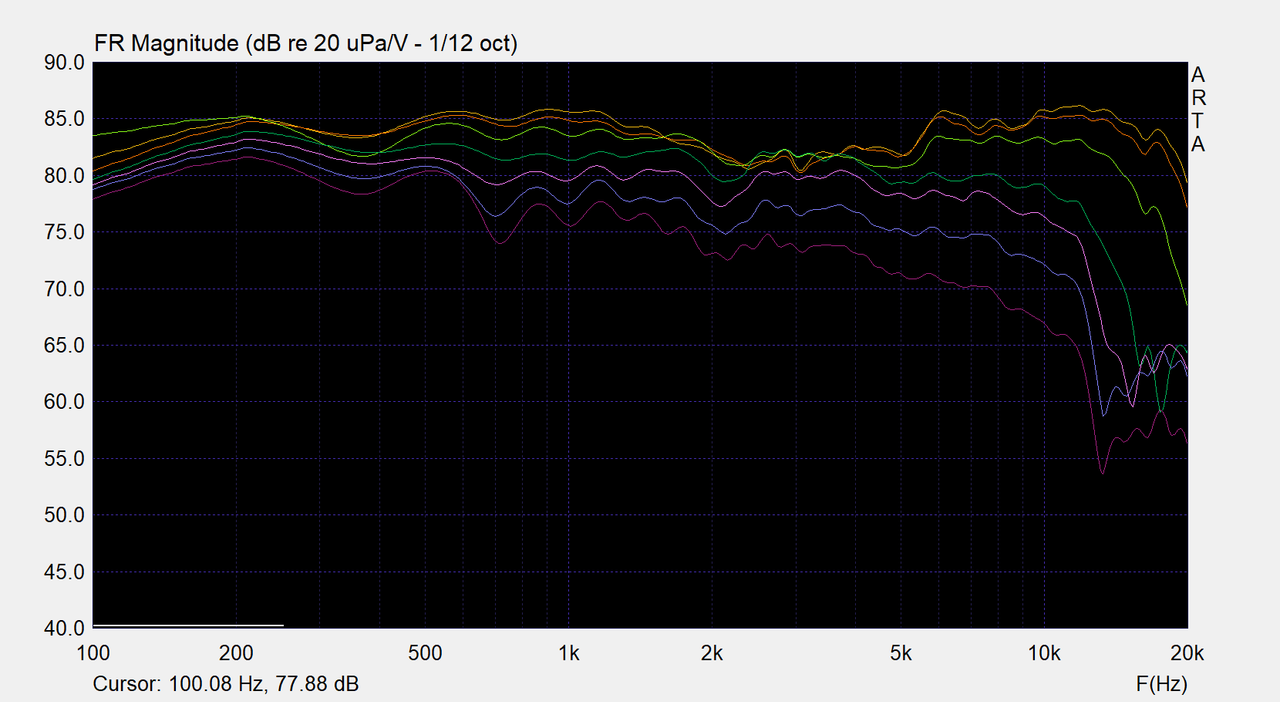Click the 200 frequency axis label
1280x702 pixels.
[236, 654]
